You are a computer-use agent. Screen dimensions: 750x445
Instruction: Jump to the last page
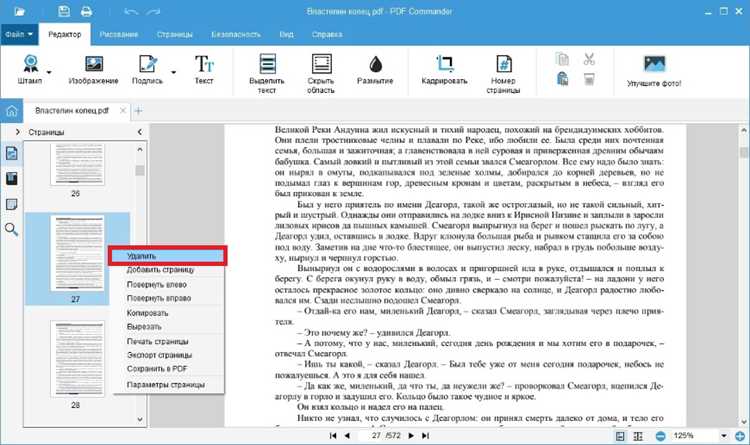click(425, 435)
